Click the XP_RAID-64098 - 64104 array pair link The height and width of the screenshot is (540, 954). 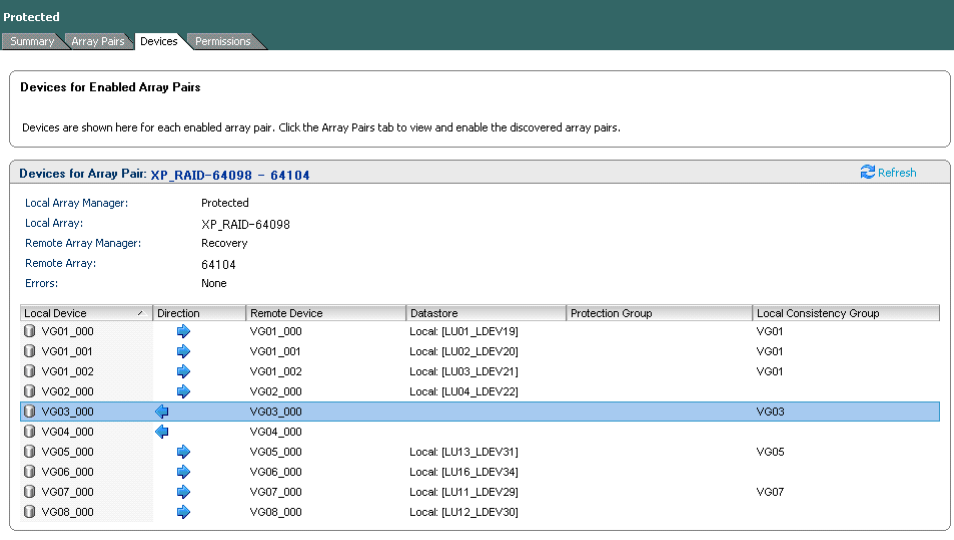click(x=230, y=175)
